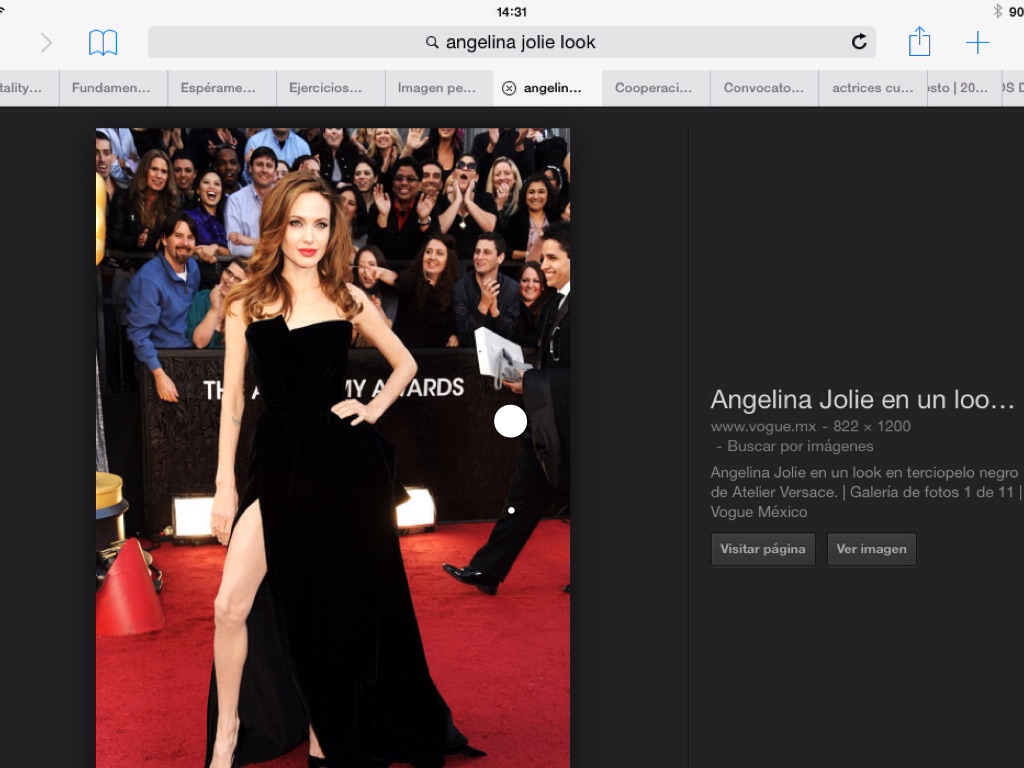Switch to the 'Espérame...' tab
The width and height of the screenshot is (1024, 768).
pos(218,88)
